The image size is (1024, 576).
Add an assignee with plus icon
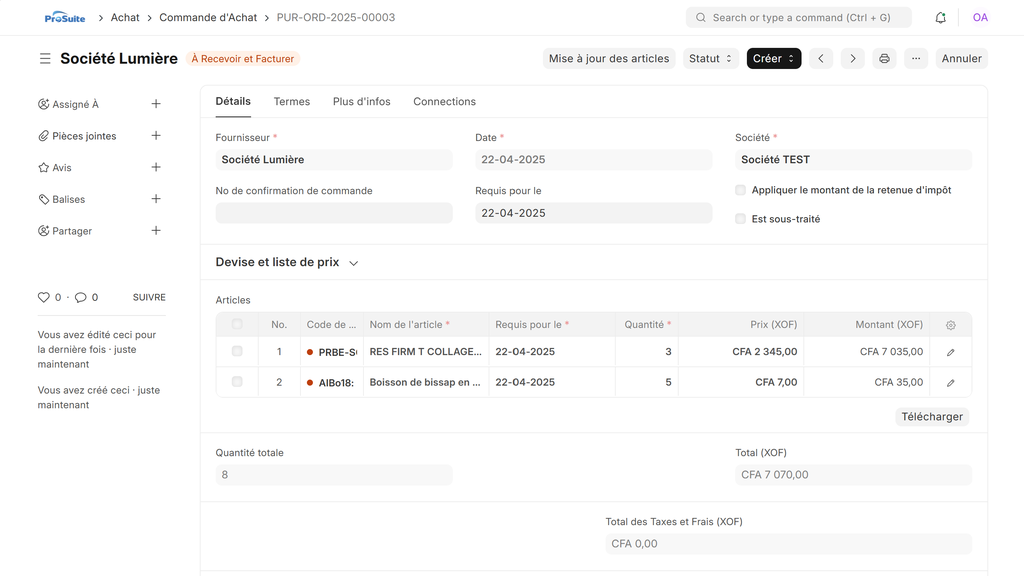[x=156, y=104]
